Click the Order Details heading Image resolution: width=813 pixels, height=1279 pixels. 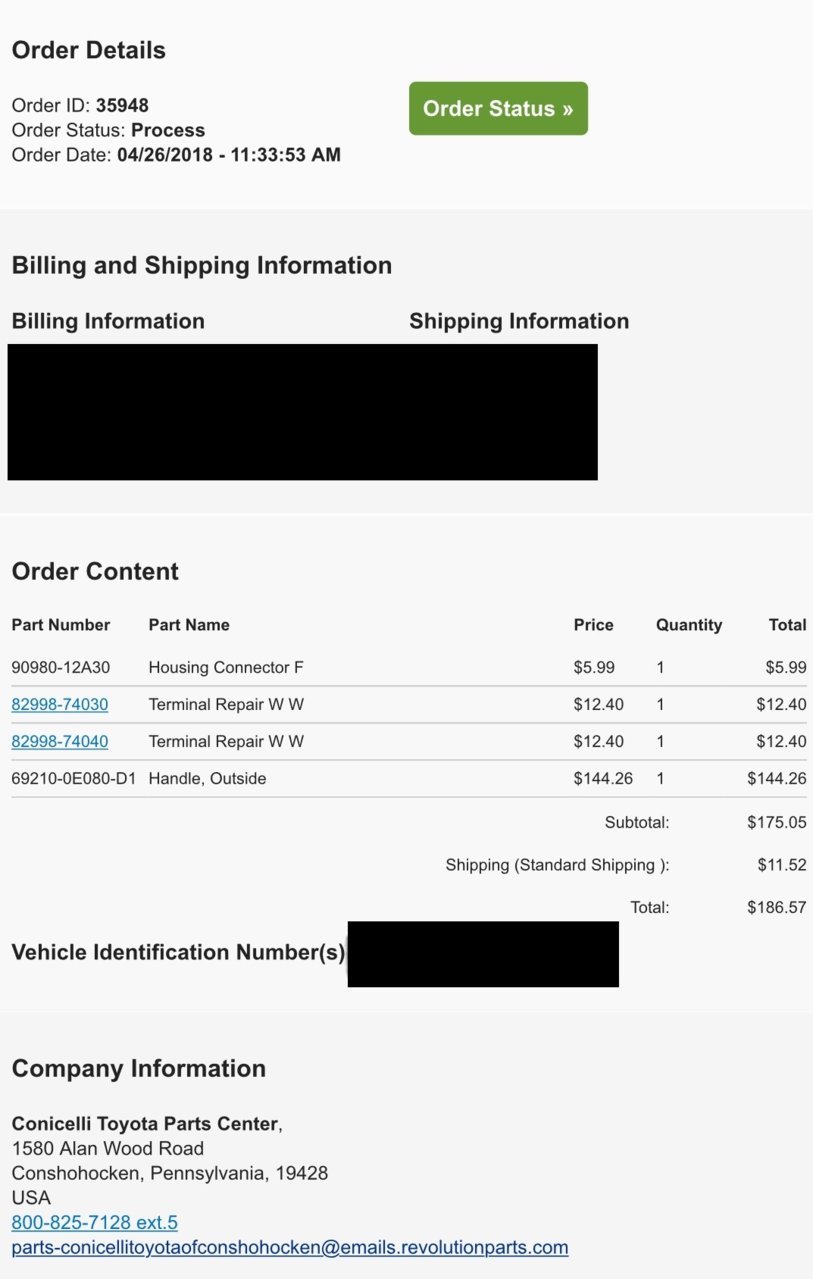[89, 50]
